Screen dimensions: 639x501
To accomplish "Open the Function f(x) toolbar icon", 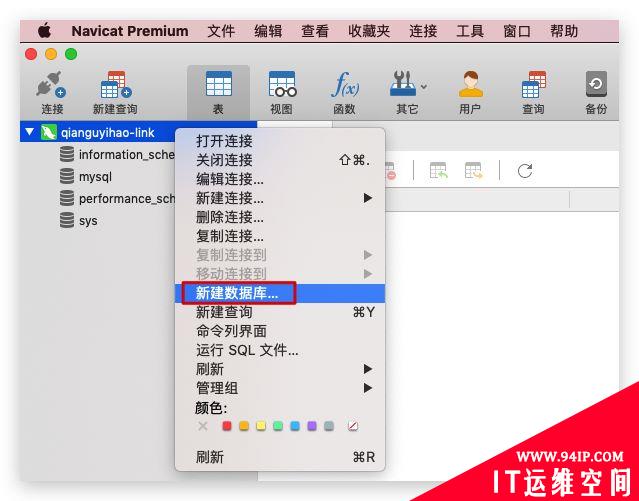I will (345, 84).
